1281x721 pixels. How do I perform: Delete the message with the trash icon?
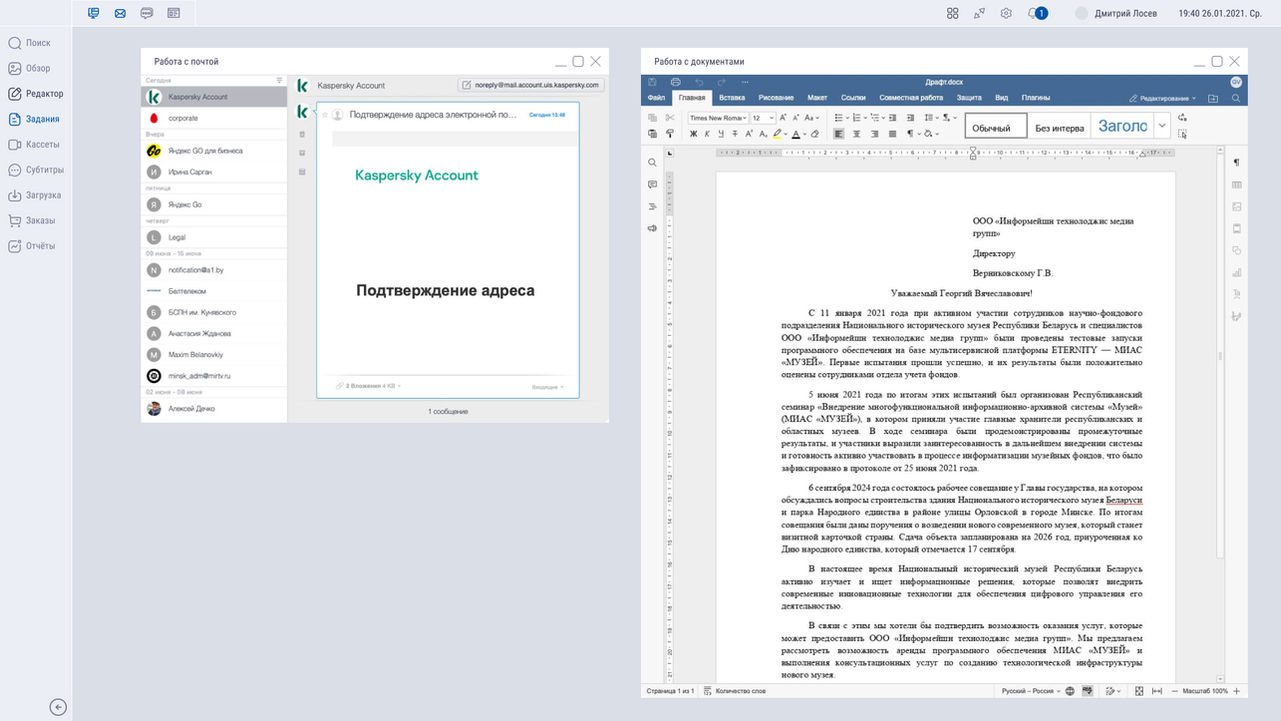(302, 134)
